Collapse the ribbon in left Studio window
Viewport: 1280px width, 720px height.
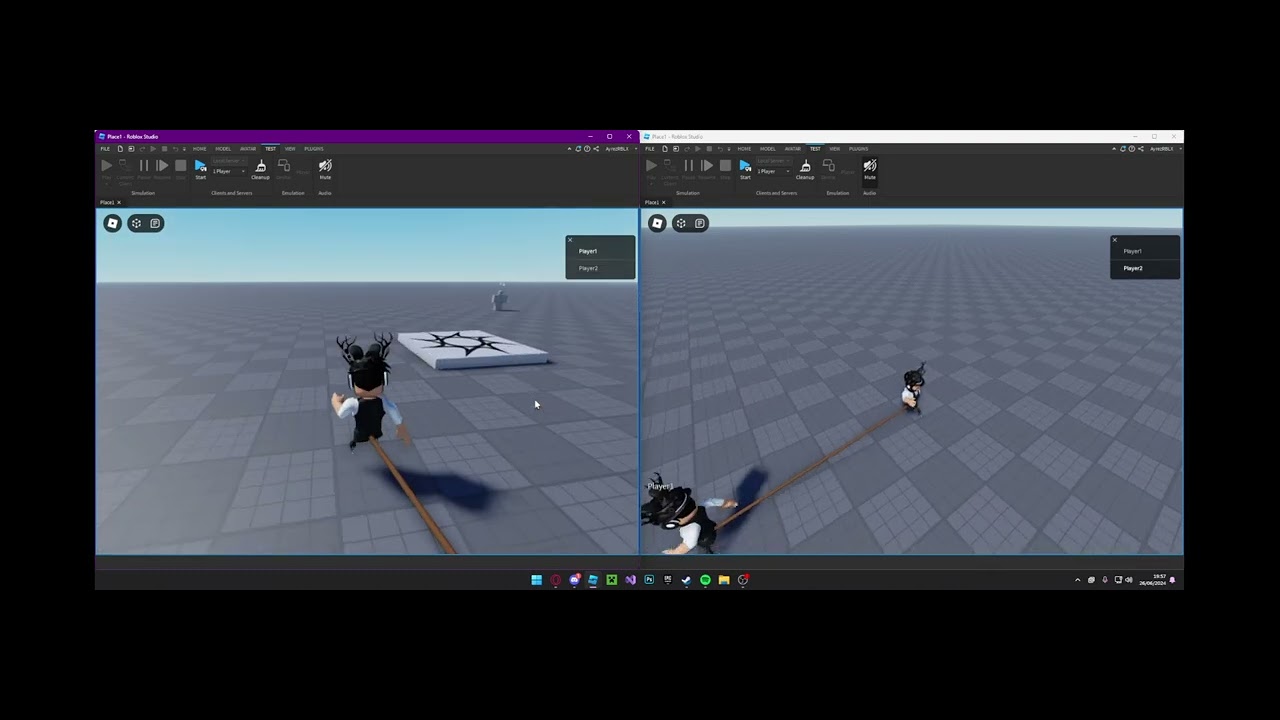click(x=569, y=149)
